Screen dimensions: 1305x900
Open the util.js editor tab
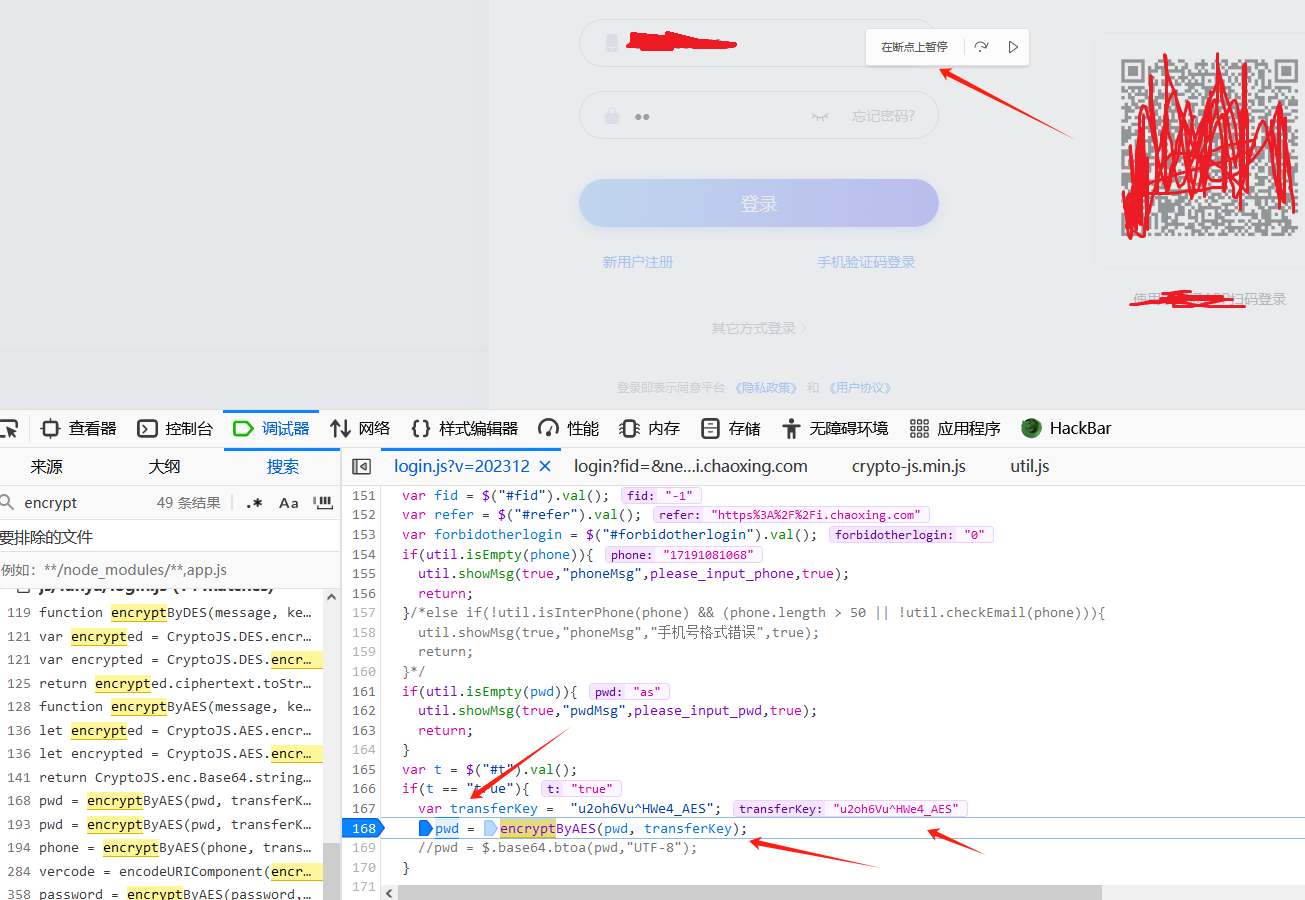click(1029, 466)
